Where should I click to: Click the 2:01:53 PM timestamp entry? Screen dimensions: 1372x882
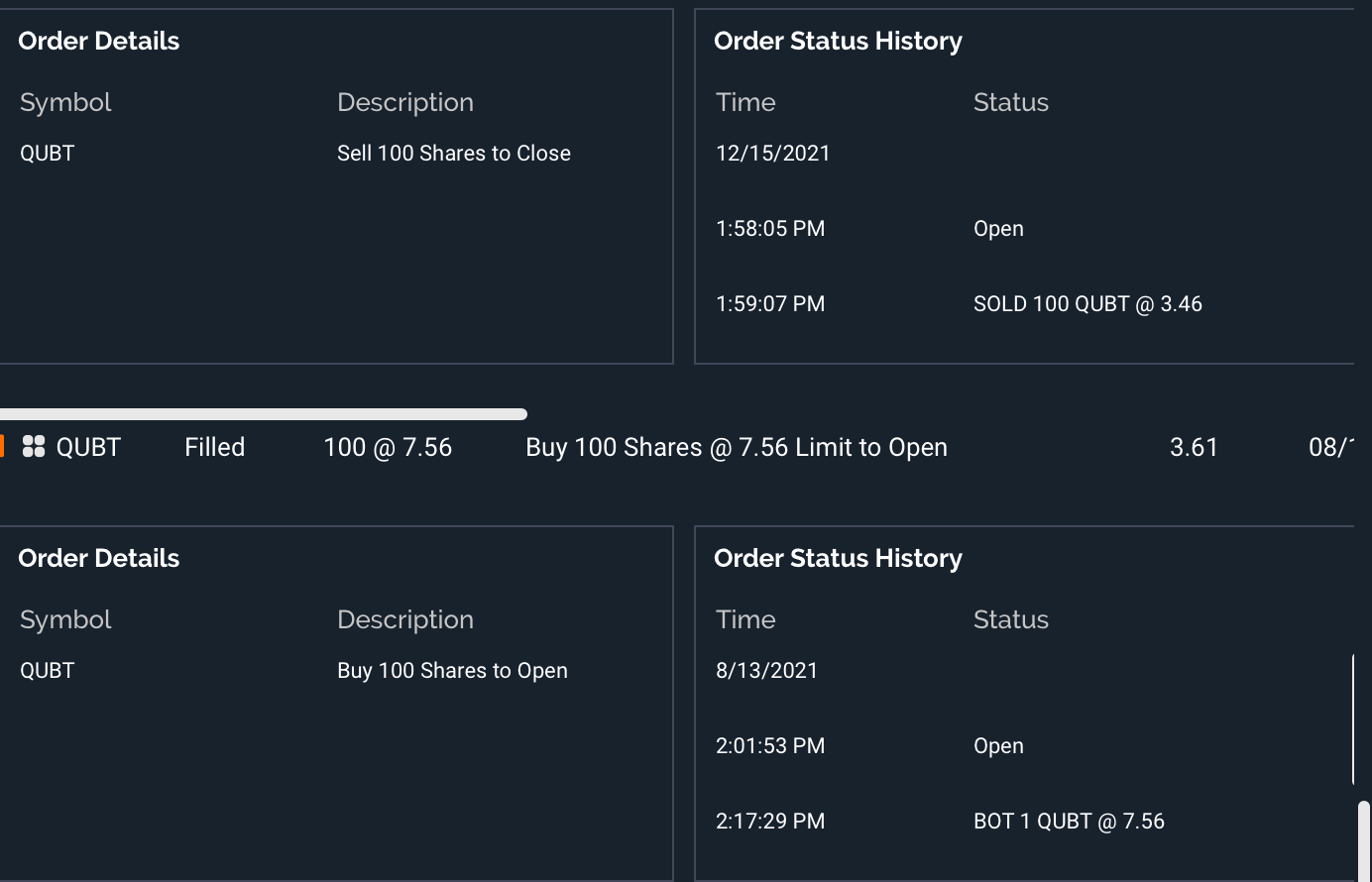pyautogui.click(x=770, y=746)
